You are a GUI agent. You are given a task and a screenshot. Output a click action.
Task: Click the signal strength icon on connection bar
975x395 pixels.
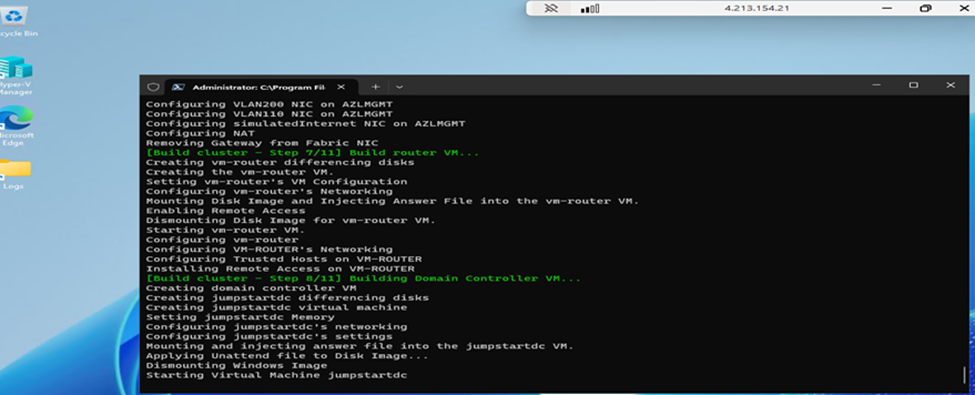(x=589, y=8)
